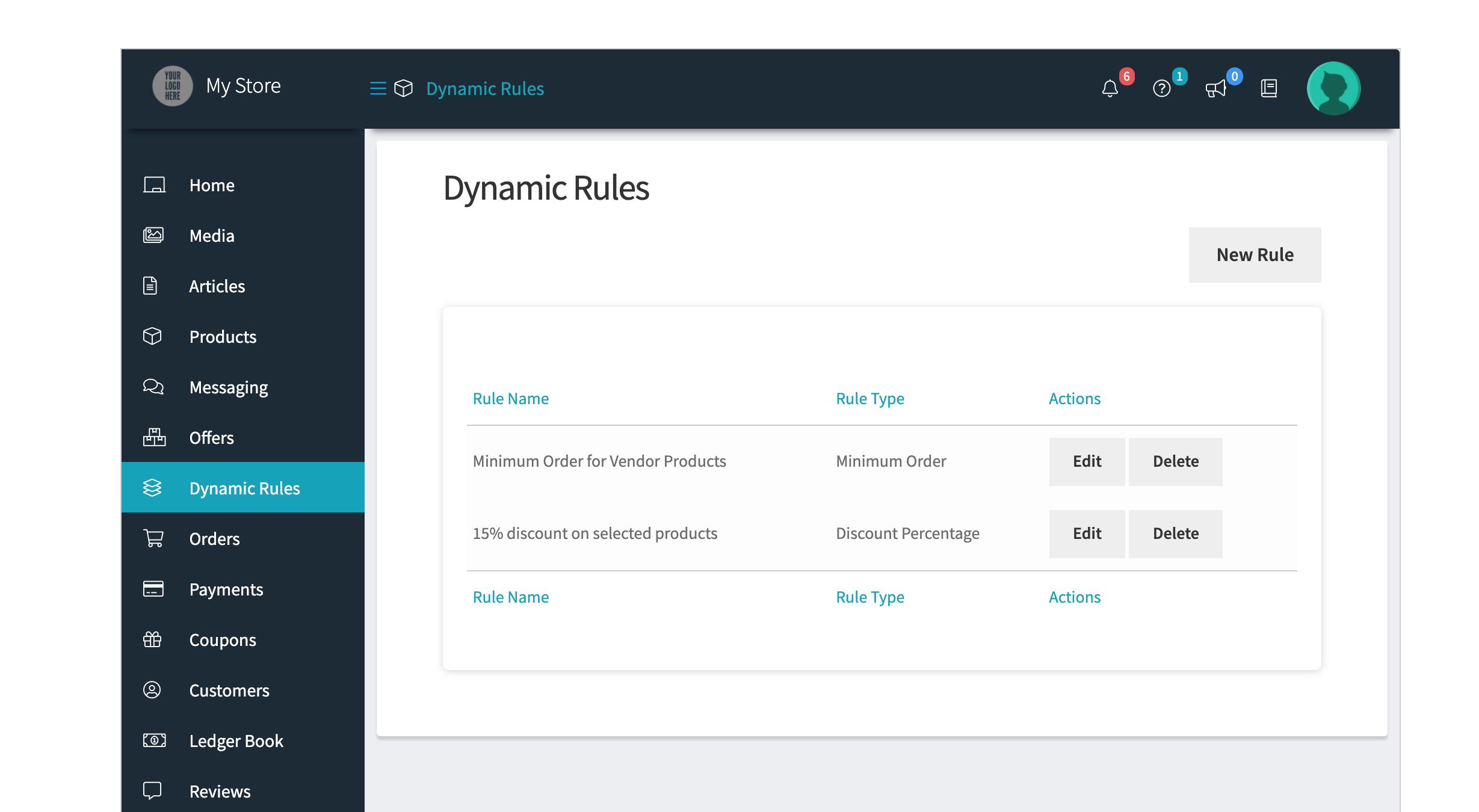Viewport: 1479px width, 812px height.
Task: Open the announcements megaphone icon
Action: click(1215, 89)
